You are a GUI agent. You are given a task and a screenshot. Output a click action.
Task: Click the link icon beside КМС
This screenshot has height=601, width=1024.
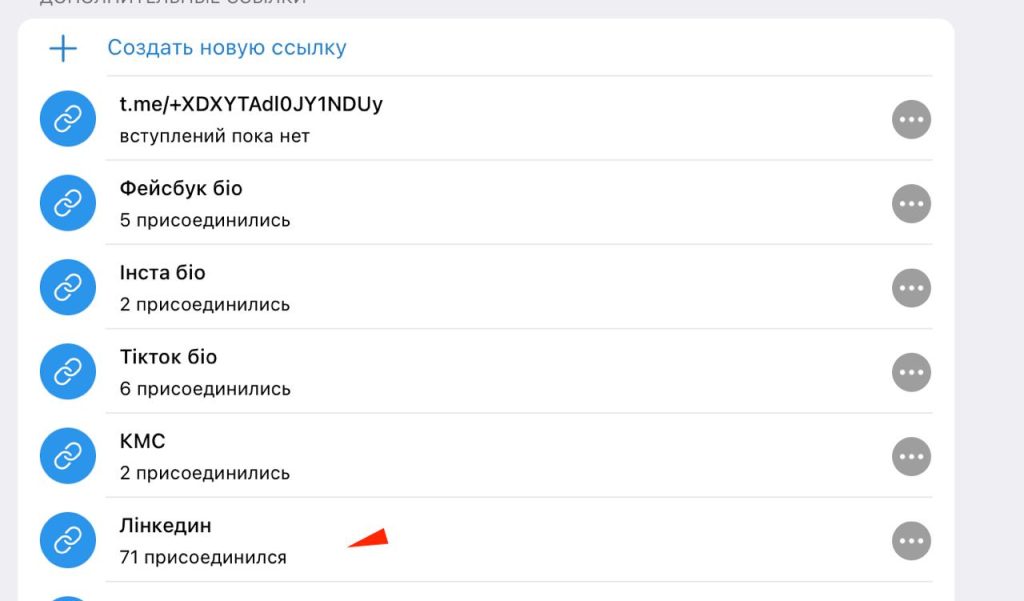(x=68, y=456)
